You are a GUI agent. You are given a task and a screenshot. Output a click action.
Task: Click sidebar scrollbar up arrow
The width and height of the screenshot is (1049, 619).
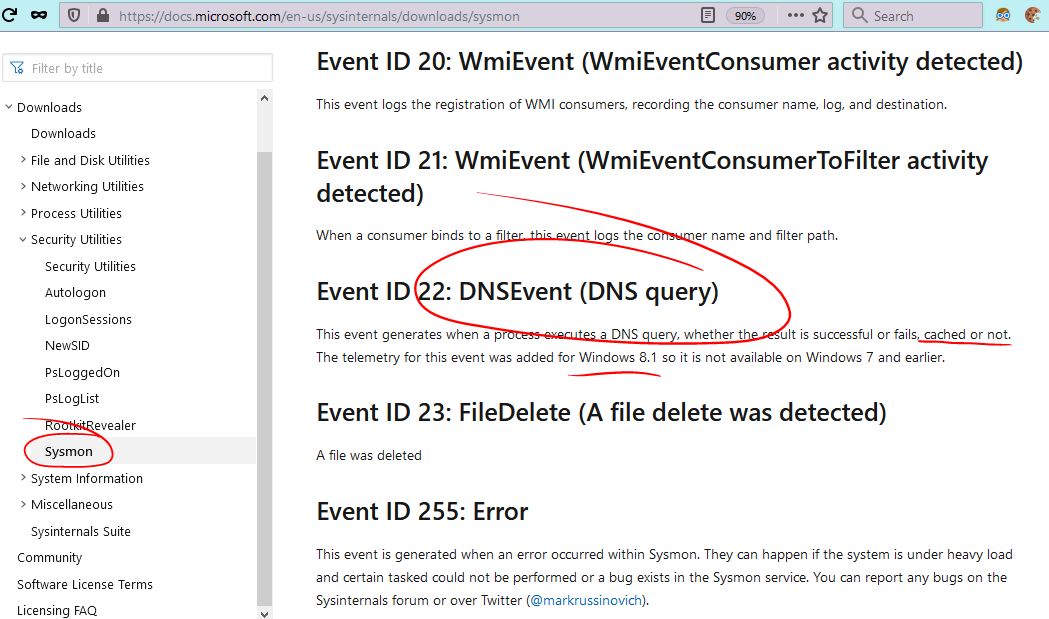coord(264,98)
